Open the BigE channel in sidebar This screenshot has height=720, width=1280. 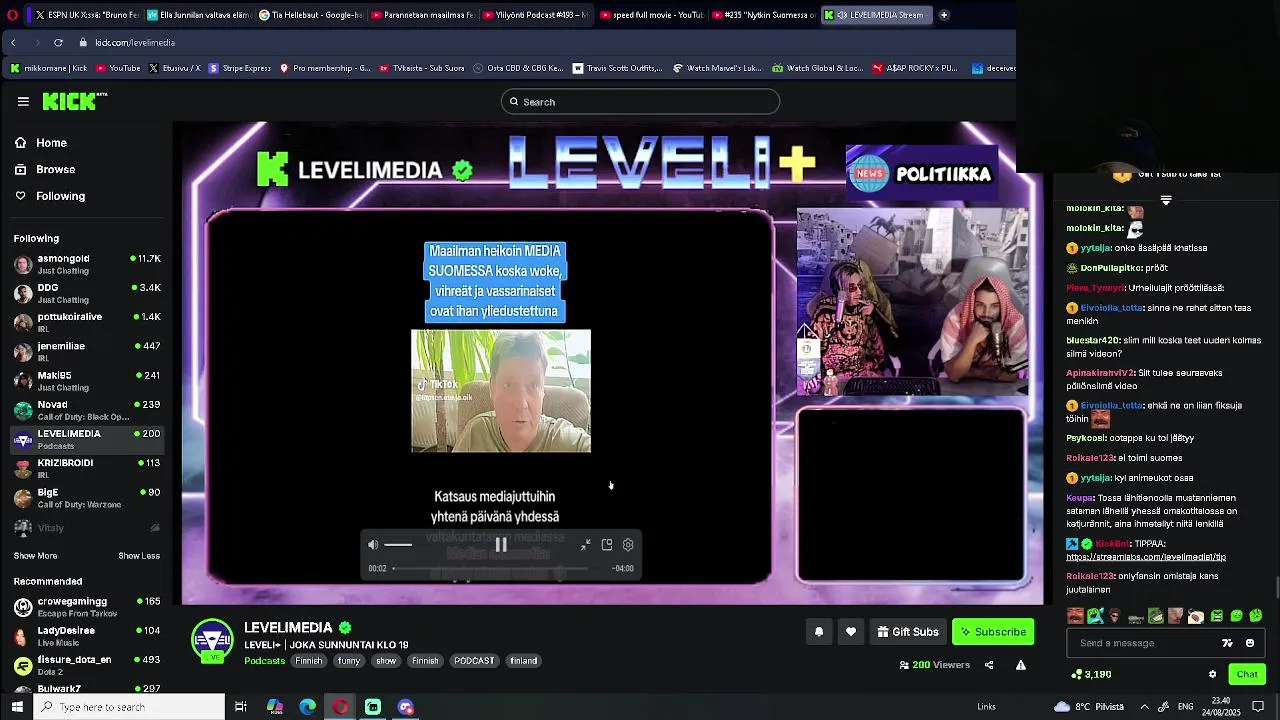coord(86,497)
